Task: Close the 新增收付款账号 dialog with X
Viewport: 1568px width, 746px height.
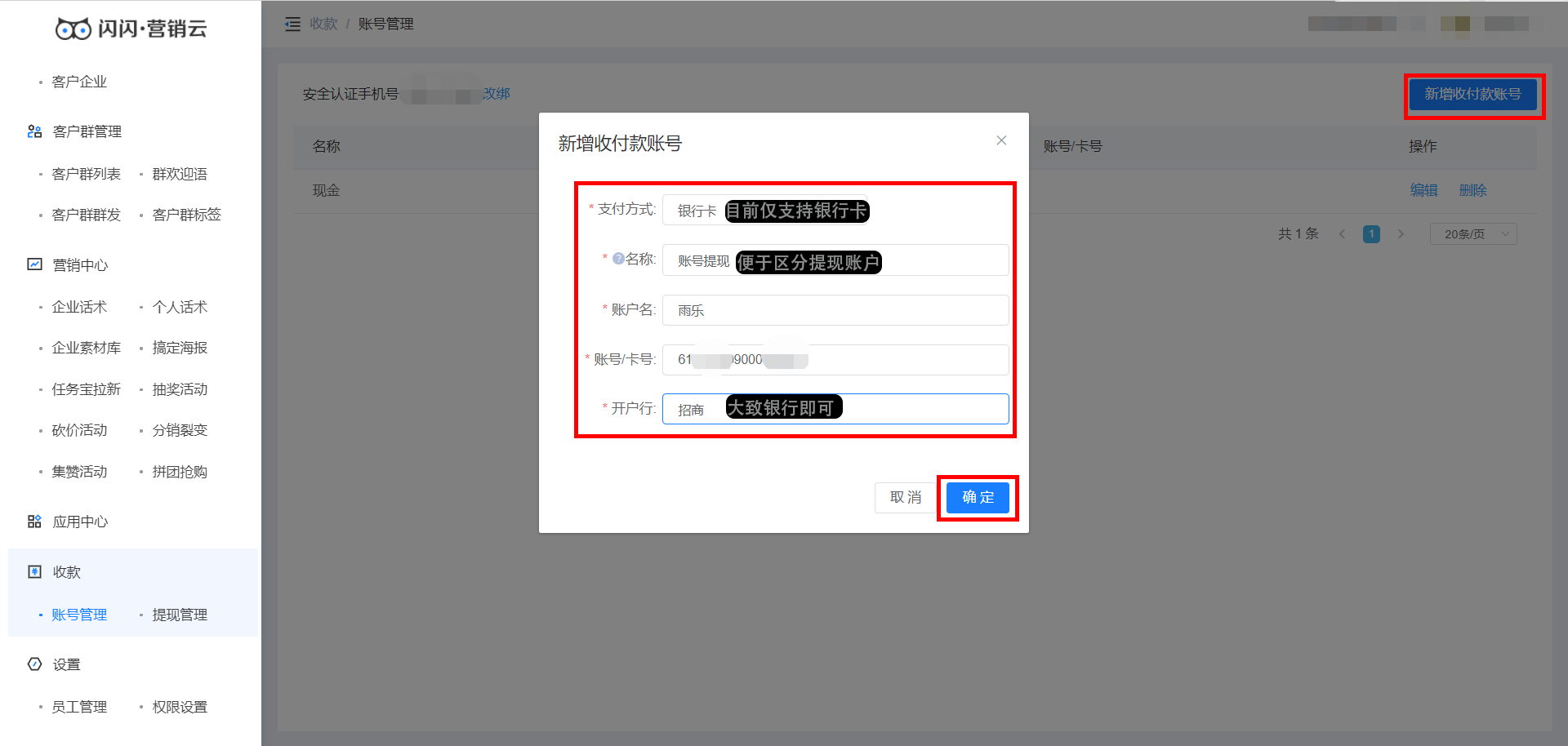Action: (x=1001, y=140)
